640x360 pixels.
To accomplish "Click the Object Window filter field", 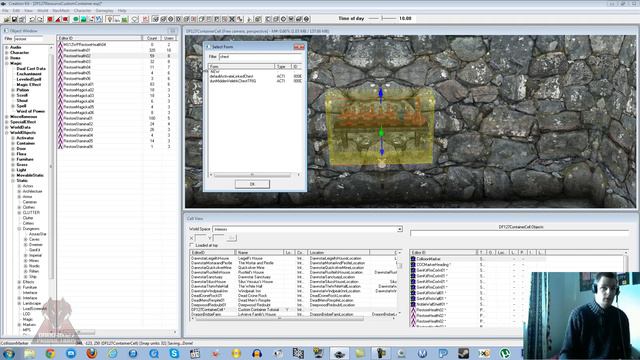I will click(29, 39).
